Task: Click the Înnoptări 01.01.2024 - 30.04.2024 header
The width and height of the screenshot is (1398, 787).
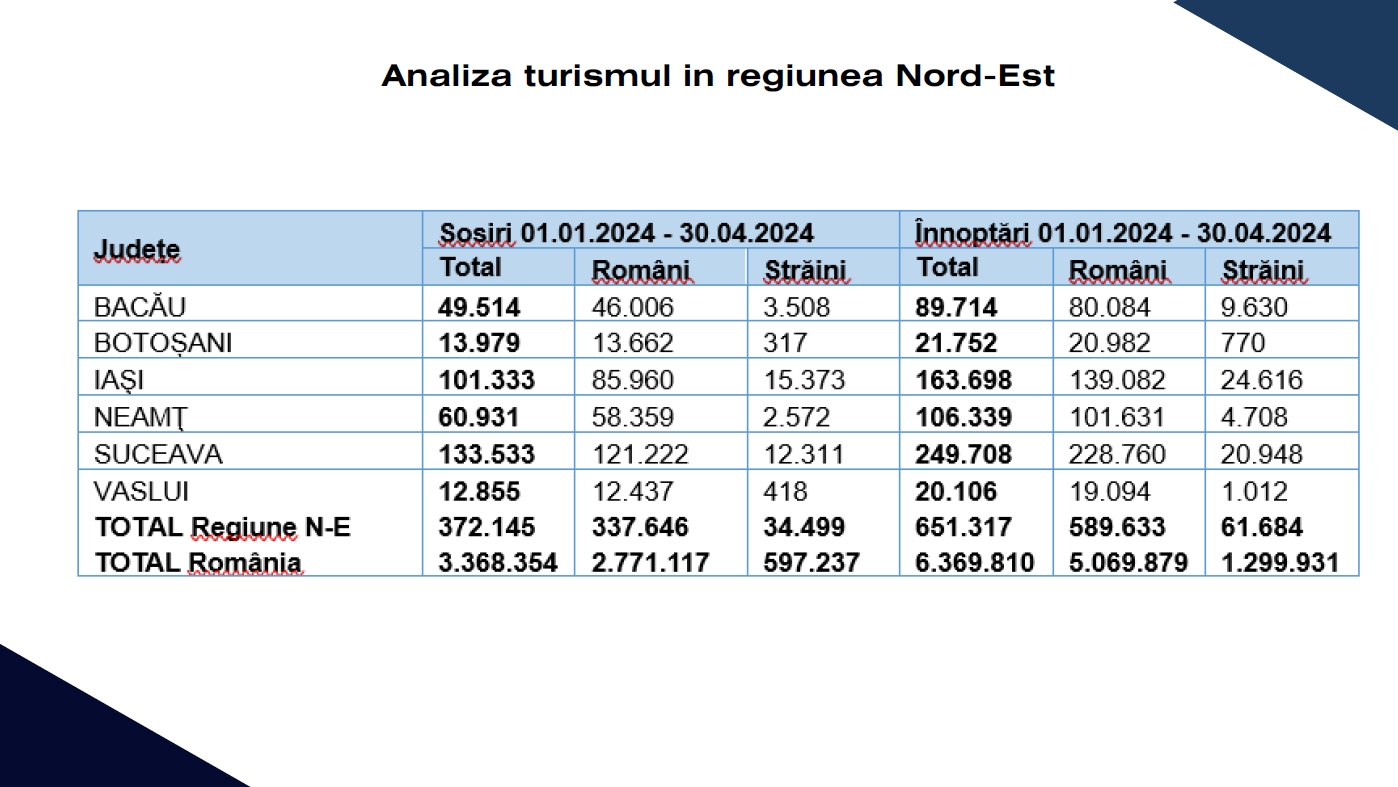Action: click(1123, 233)
